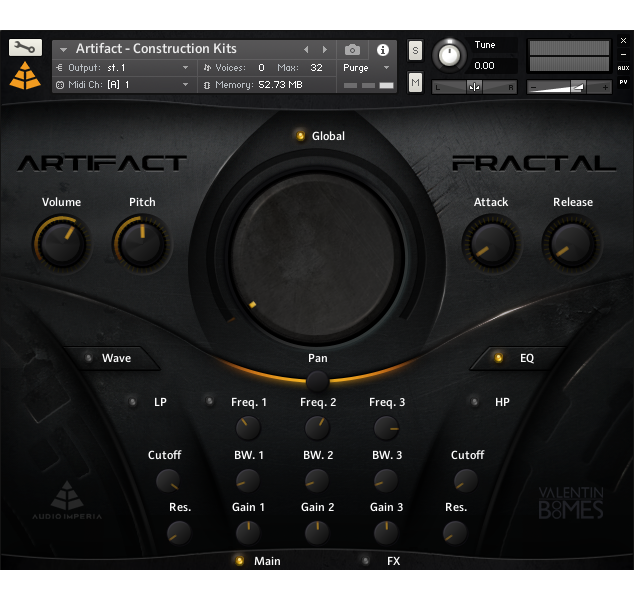
Task: Enable the LP filter toggle
Action: (132, 402)
